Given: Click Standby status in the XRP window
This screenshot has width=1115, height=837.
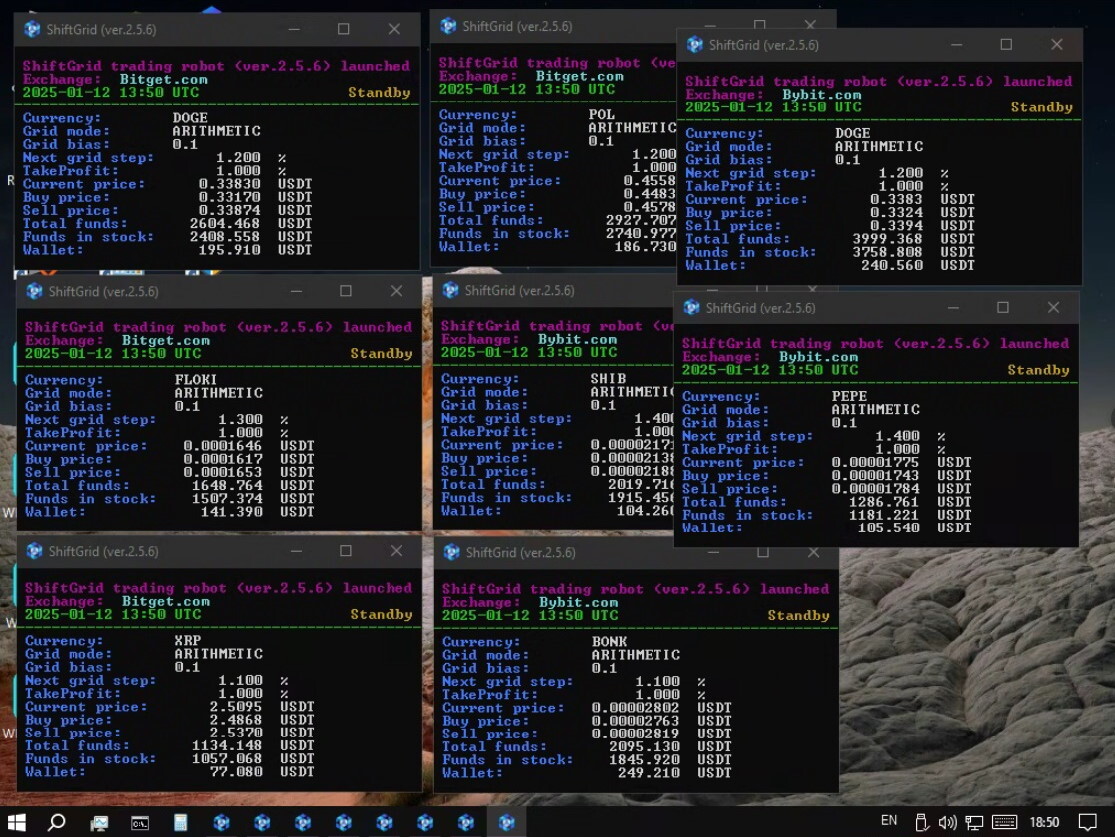Looking at the screenshot, I should [381, 614].
